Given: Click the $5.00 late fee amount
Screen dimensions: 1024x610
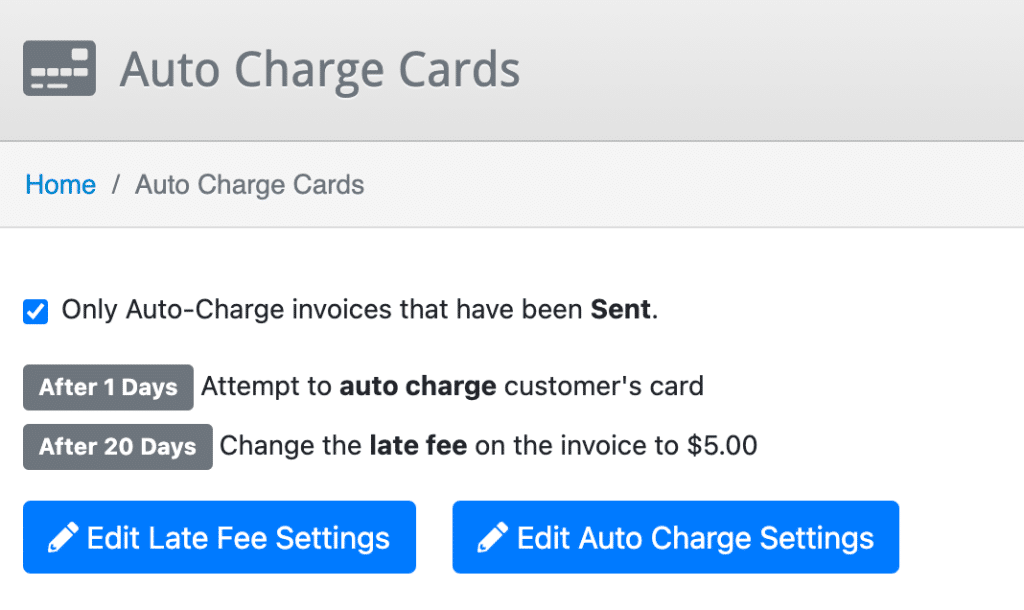Looking at the screenshot, I should click(x=722, y=446).
